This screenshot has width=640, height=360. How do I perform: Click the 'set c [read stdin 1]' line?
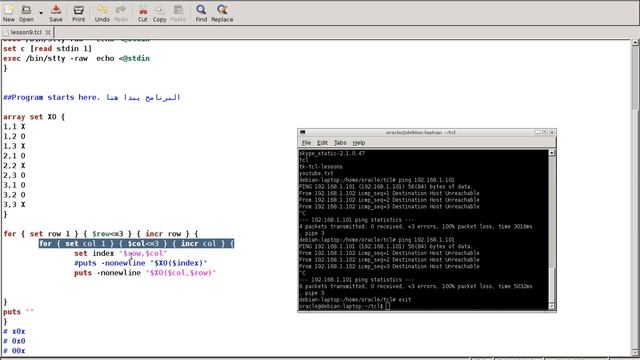pos(47,49)
